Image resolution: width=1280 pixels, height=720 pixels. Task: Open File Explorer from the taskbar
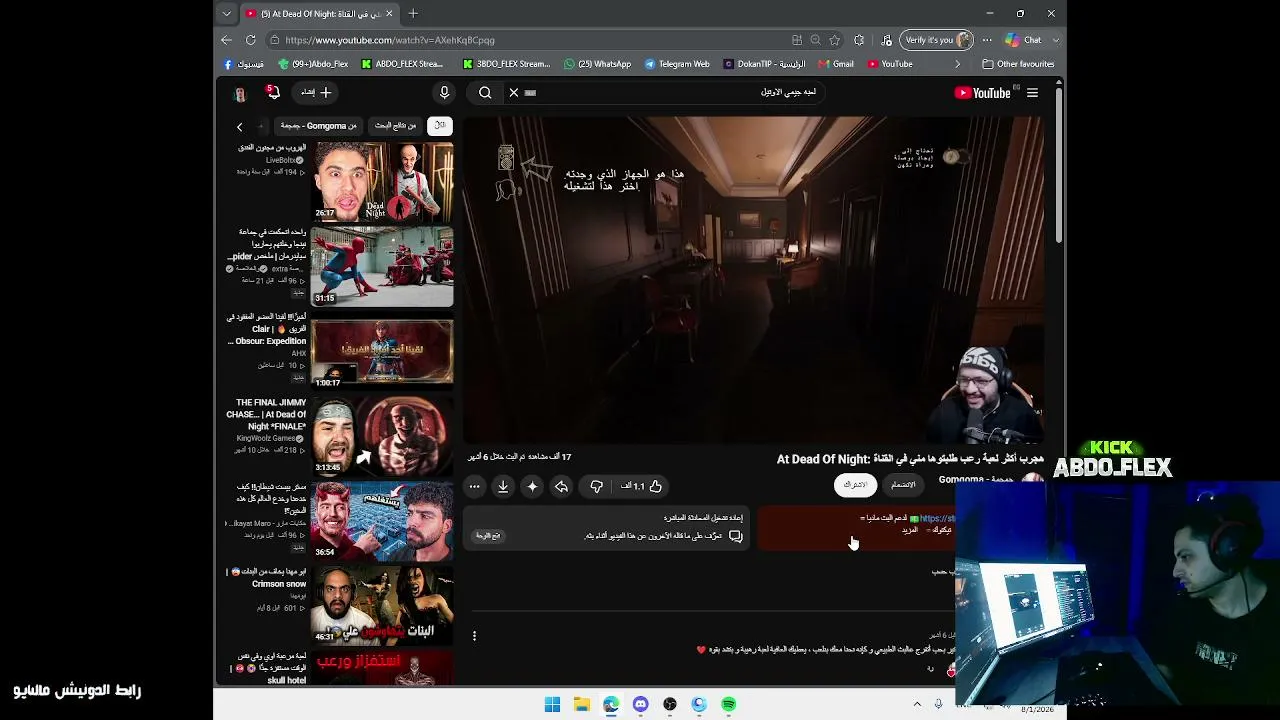point(582,704)
